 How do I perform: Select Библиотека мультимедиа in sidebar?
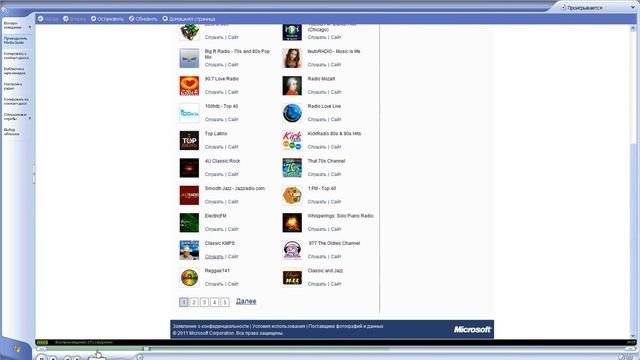(x=15, y=71)
